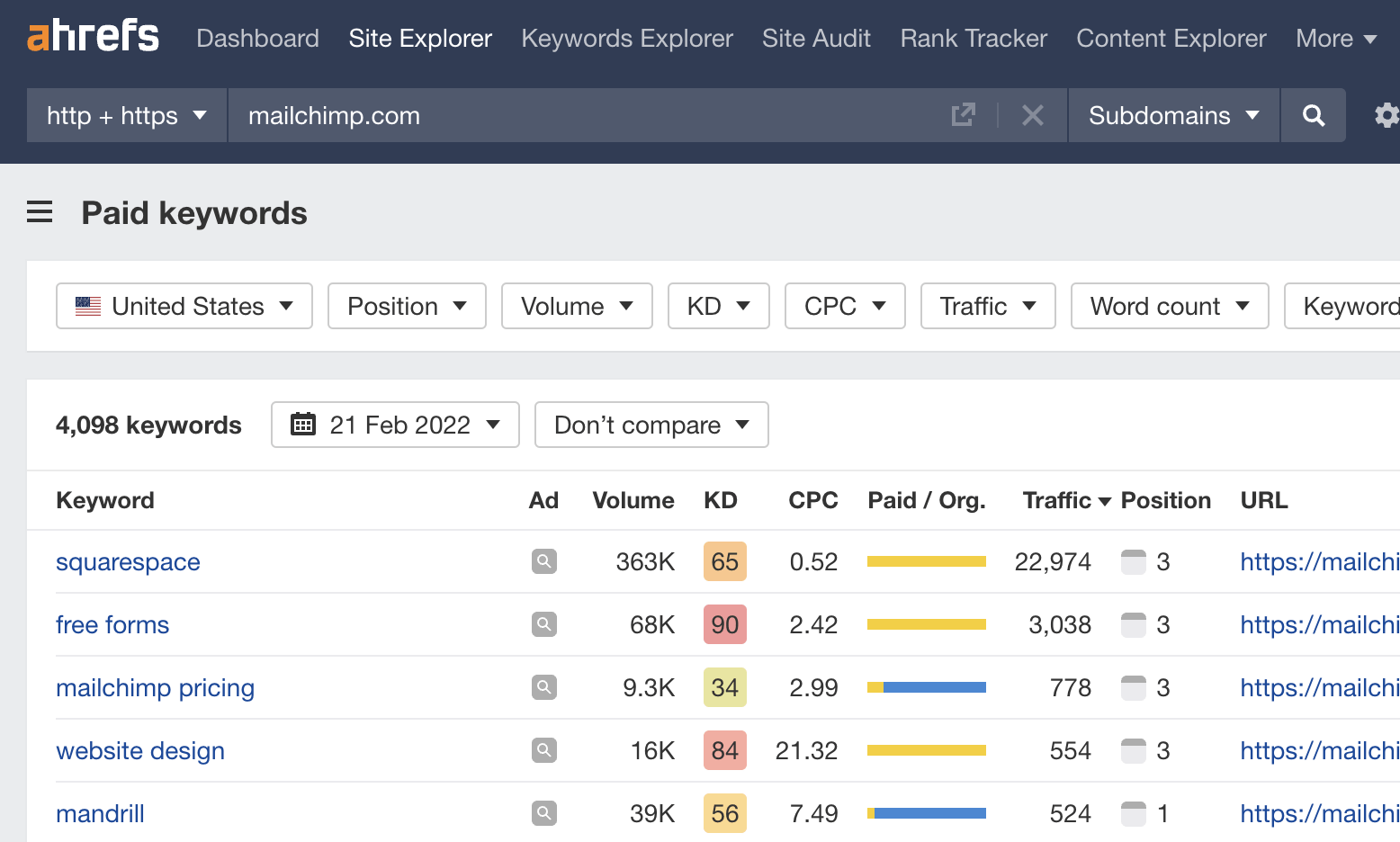The height and width of the screenshot is (842, 1400).
Task: Clear the mailchimp.com search field
Action: [x=1033, y=115]
